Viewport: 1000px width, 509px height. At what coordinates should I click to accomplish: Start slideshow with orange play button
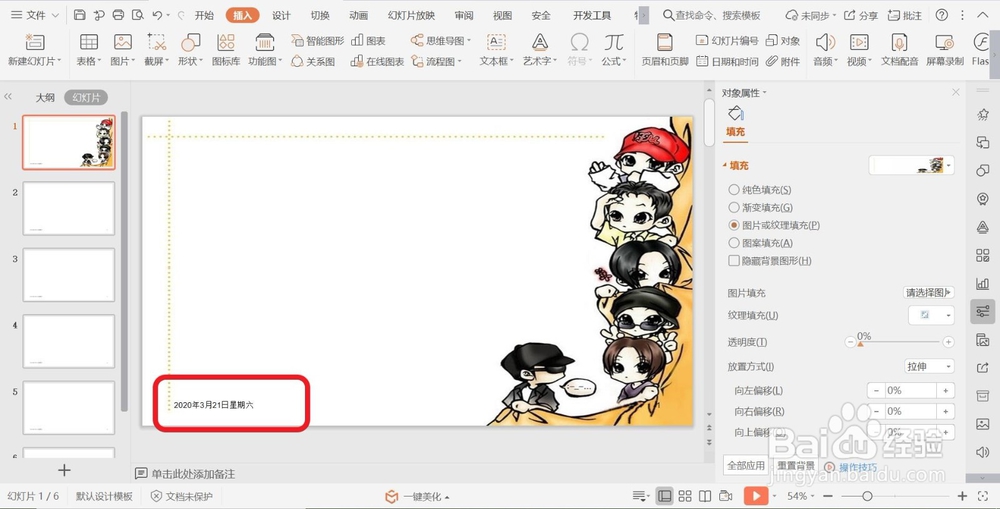(756, 496)
